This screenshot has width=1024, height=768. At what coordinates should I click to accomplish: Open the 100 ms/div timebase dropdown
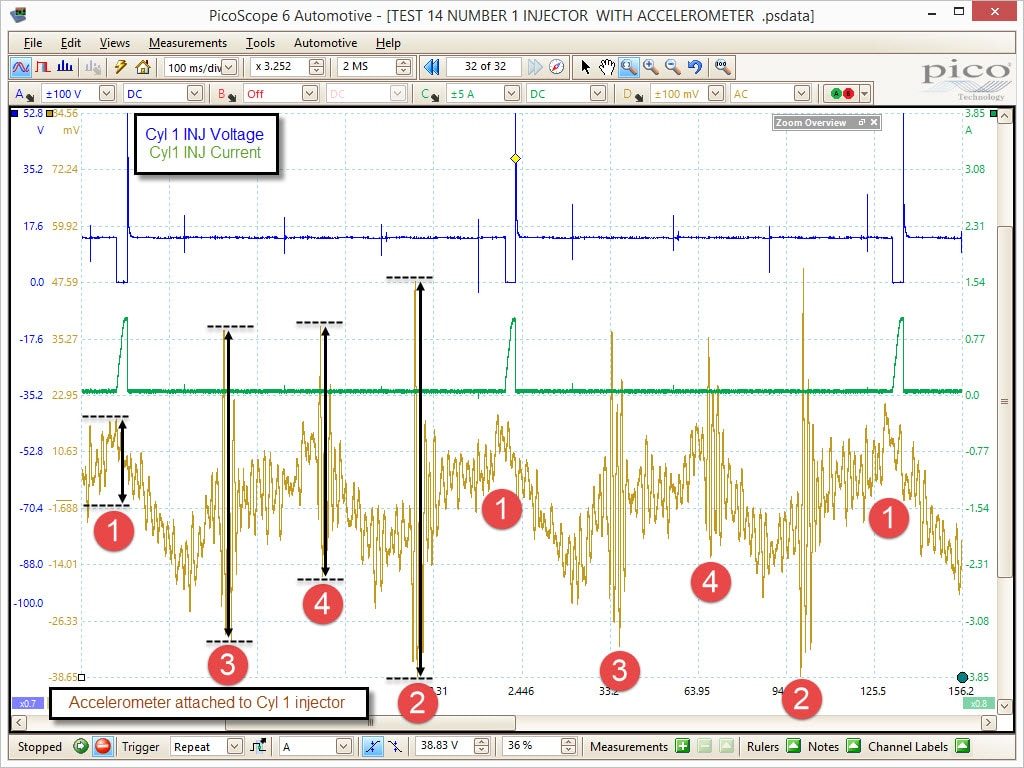[229, 67]
